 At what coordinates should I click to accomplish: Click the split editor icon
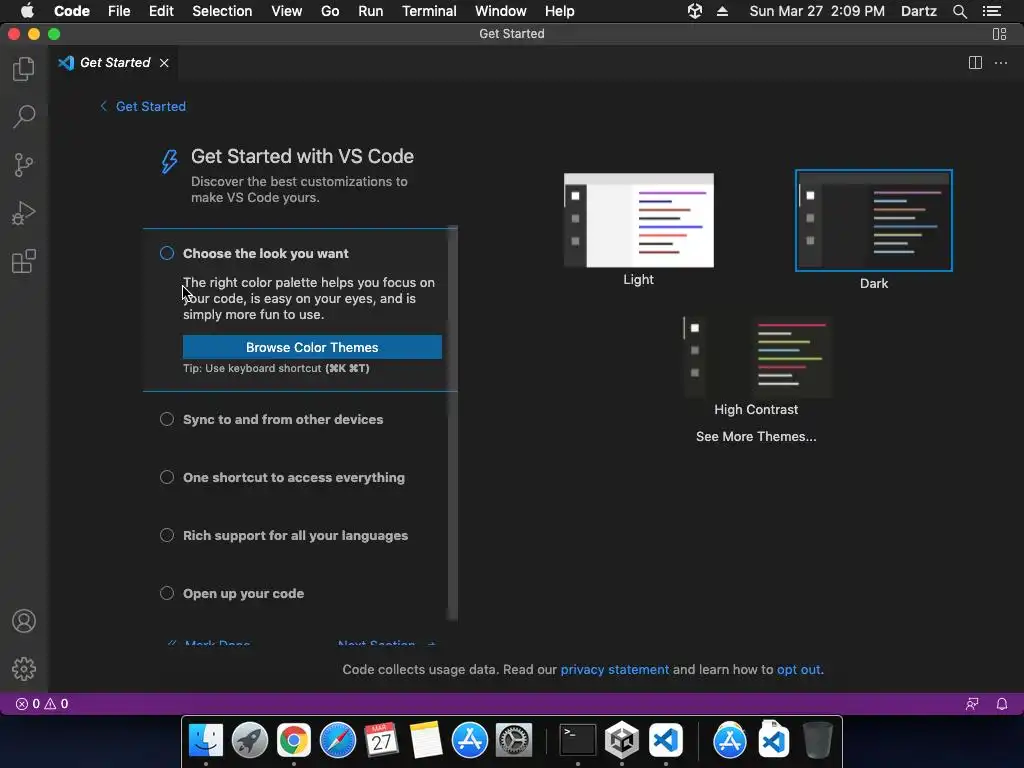pyautogui.click(x=975, y=63)
